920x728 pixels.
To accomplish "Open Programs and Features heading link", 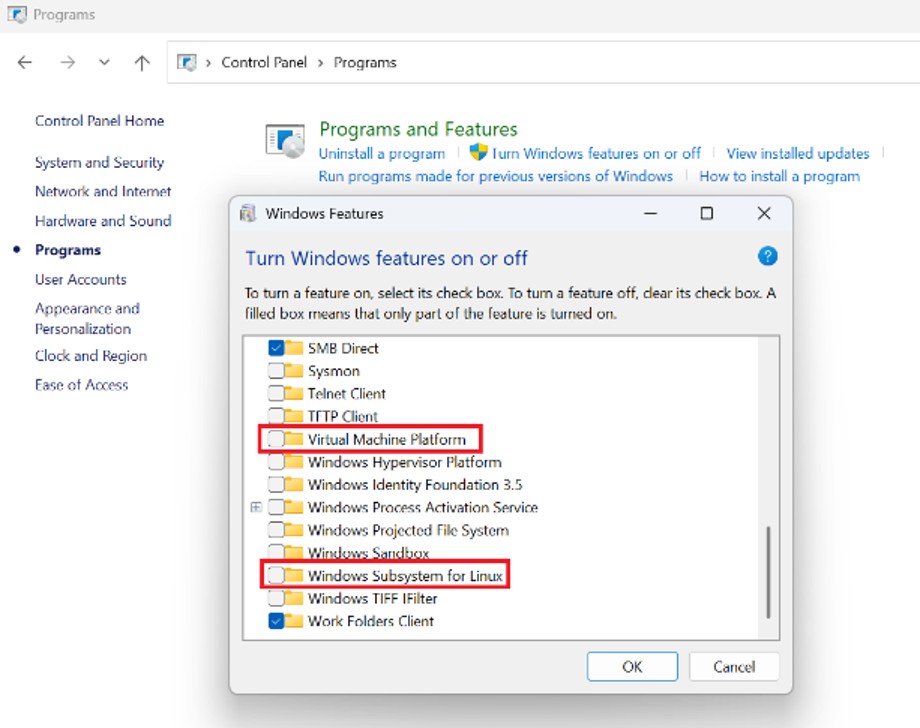I will pyautogui.click(x=418, y=129).
